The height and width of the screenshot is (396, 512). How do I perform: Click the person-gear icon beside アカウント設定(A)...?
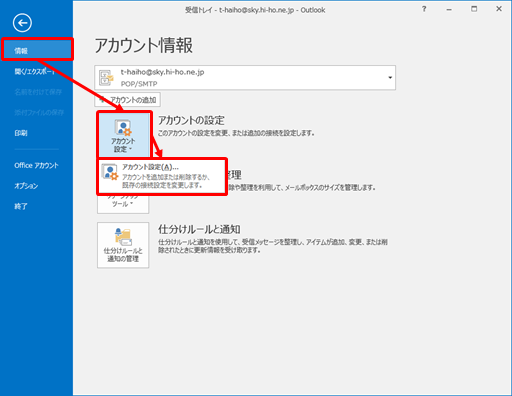[x=110, y=172]
